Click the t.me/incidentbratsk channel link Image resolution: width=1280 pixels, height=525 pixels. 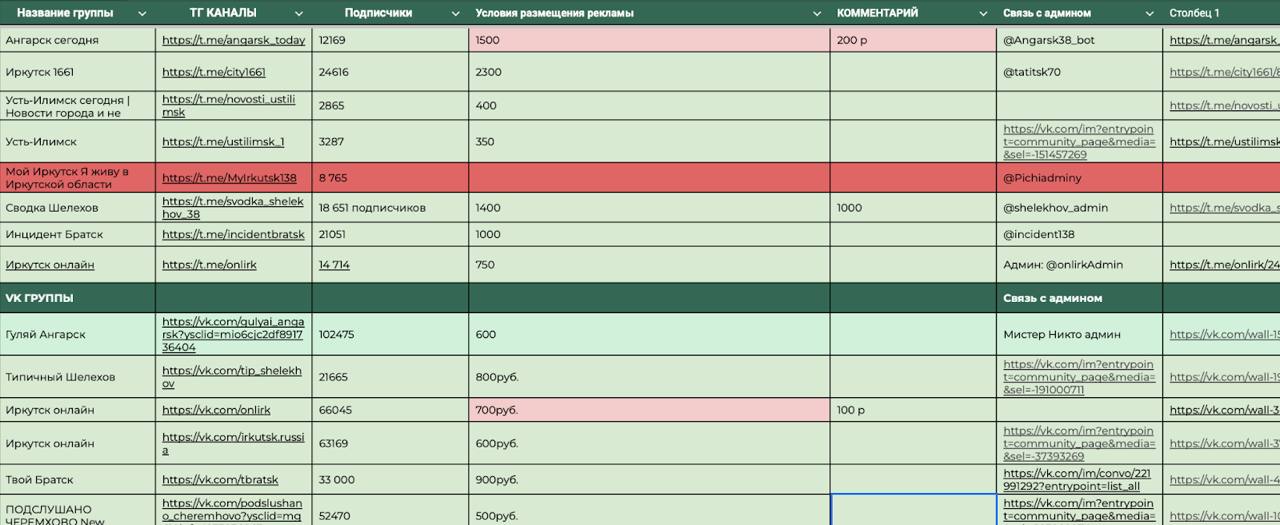click(x=233, y=234)
